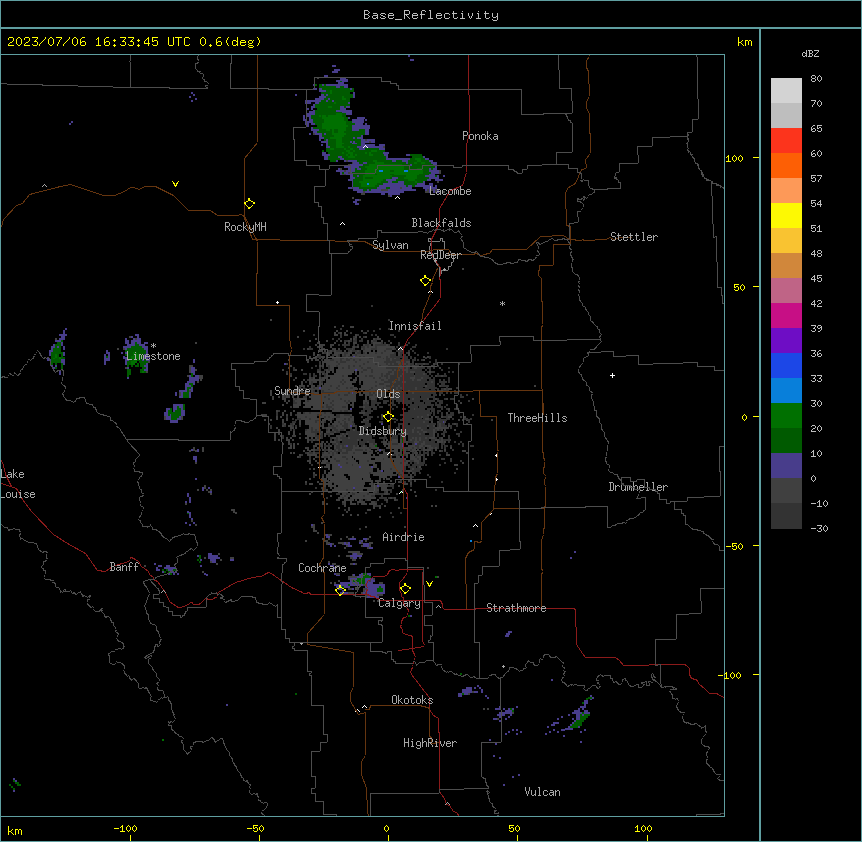Viewport: 862px width, 842px height.
Task: Click the Stettler label
Action: 634,237
